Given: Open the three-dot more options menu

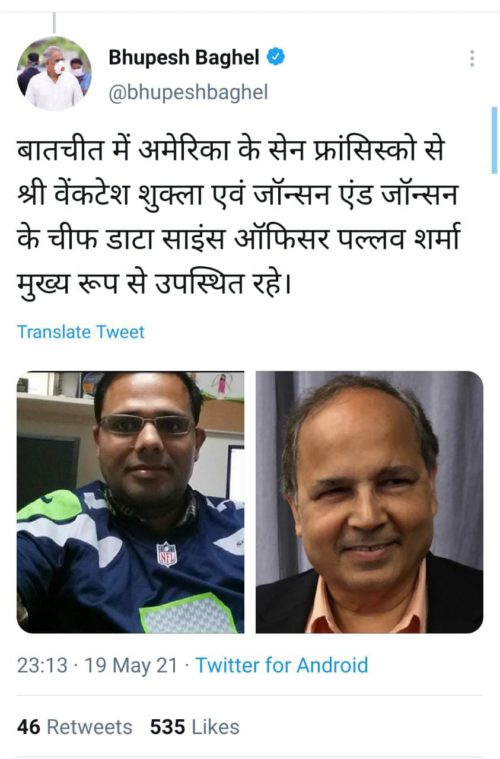Looking at the screenshot, I should [472, 58].
